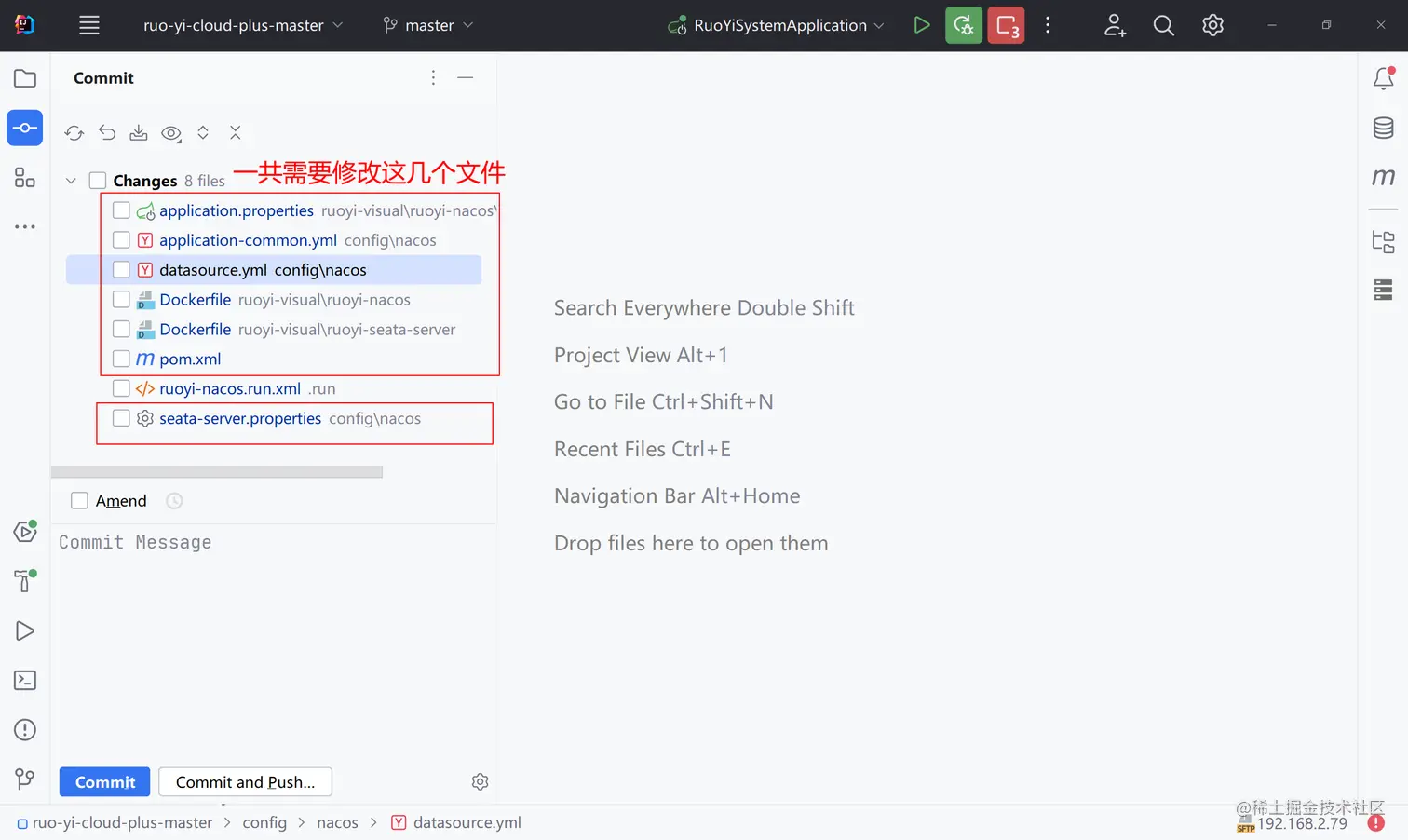Click the Debug RuoYiSystemApplication button
Image resolution: width=1408 pixels, height=840 pixels.
click(964, 25)
